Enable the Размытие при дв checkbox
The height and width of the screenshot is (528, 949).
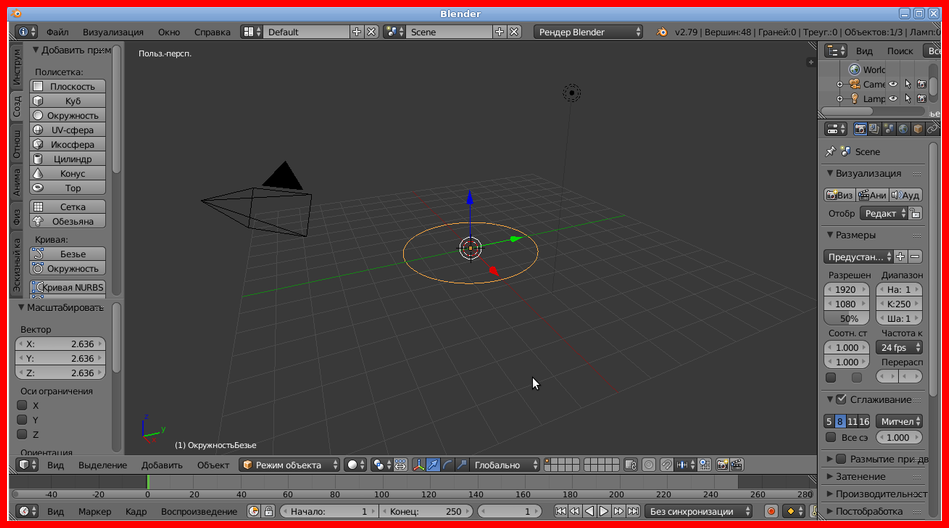click(841, 459)
